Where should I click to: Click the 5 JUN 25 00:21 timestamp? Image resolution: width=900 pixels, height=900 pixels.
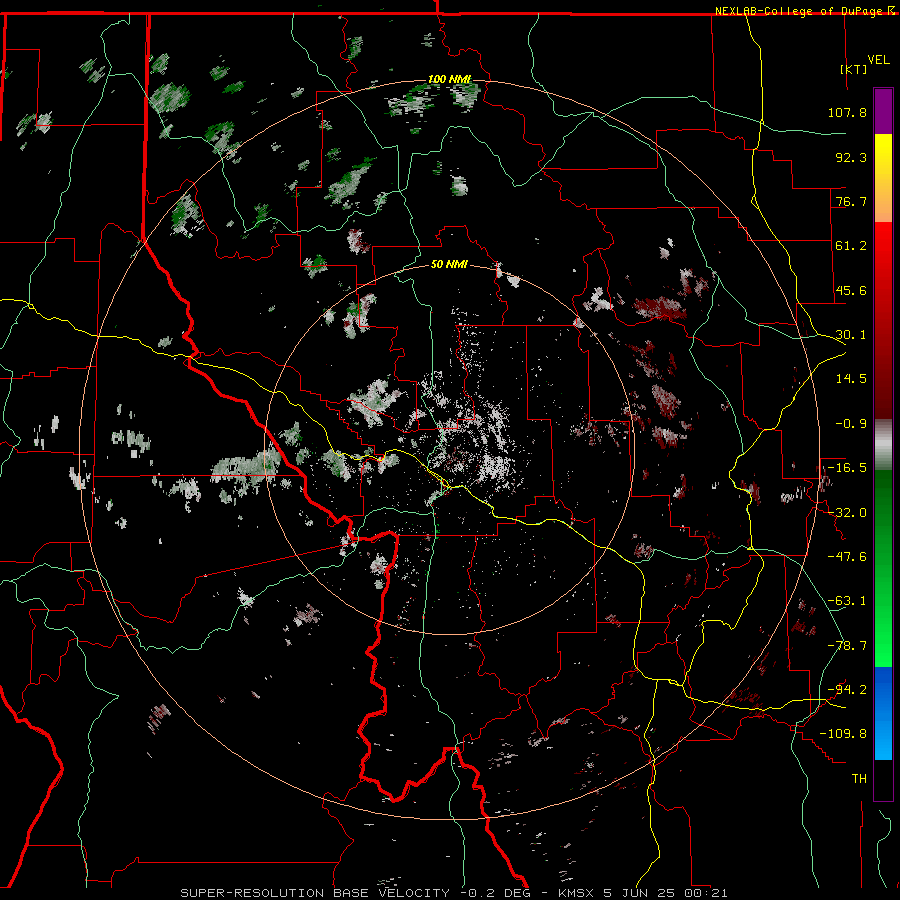[666, 893]
